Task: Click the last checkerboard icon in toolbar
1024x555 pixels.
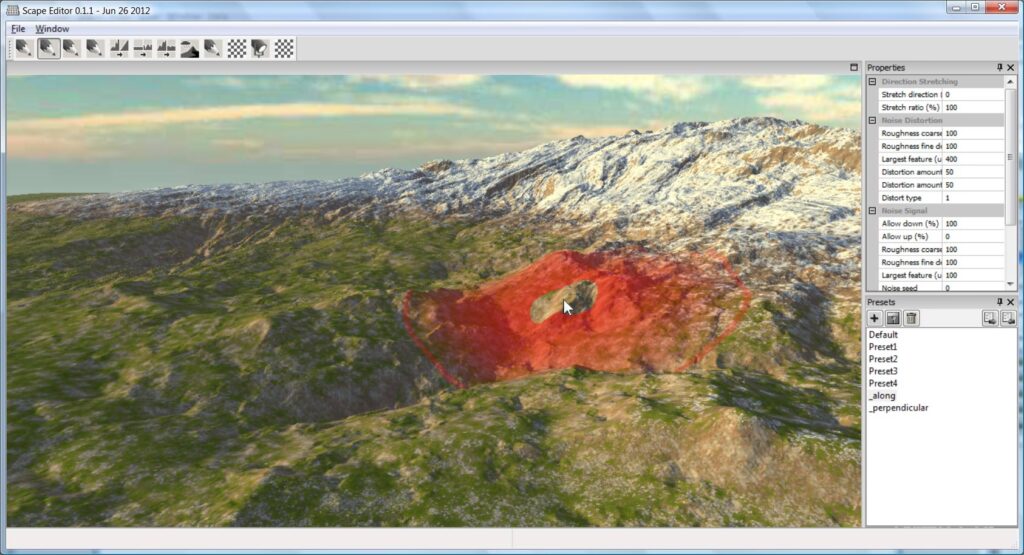Action: click(284, 48)
